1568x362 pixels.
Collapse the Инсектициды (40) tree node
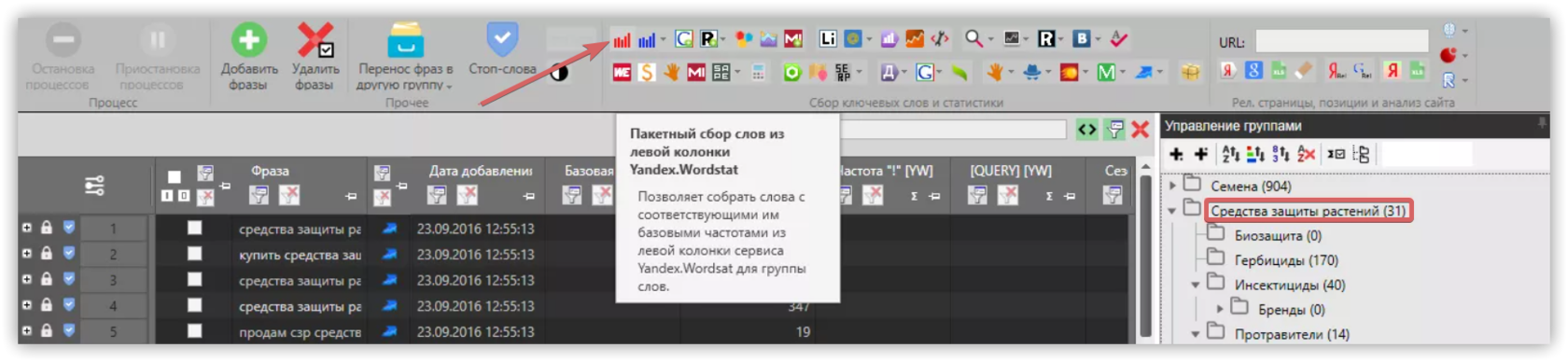tap(1196, 285)
